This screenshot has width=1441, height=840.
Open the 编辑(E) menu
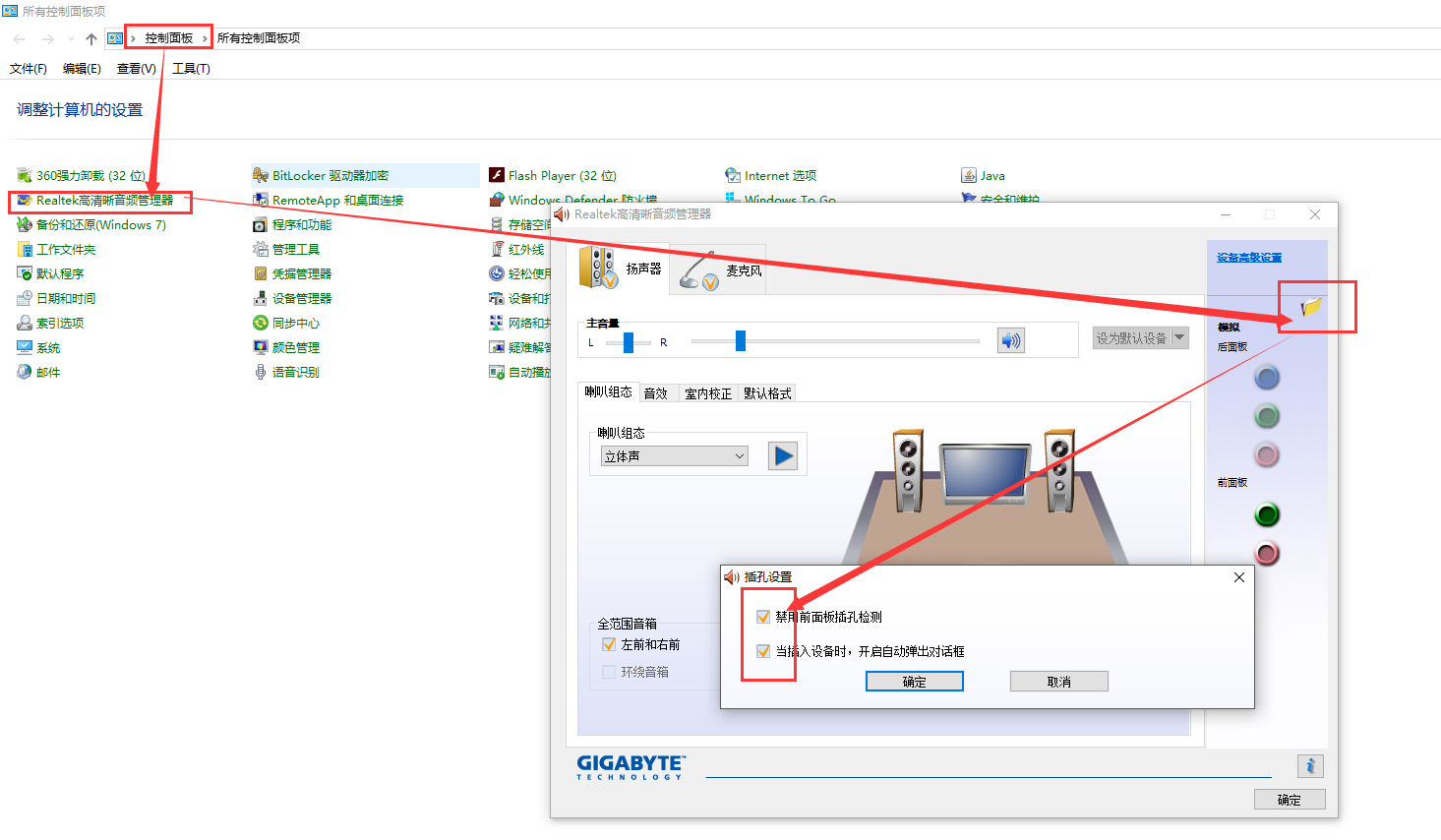click(82, 69)
